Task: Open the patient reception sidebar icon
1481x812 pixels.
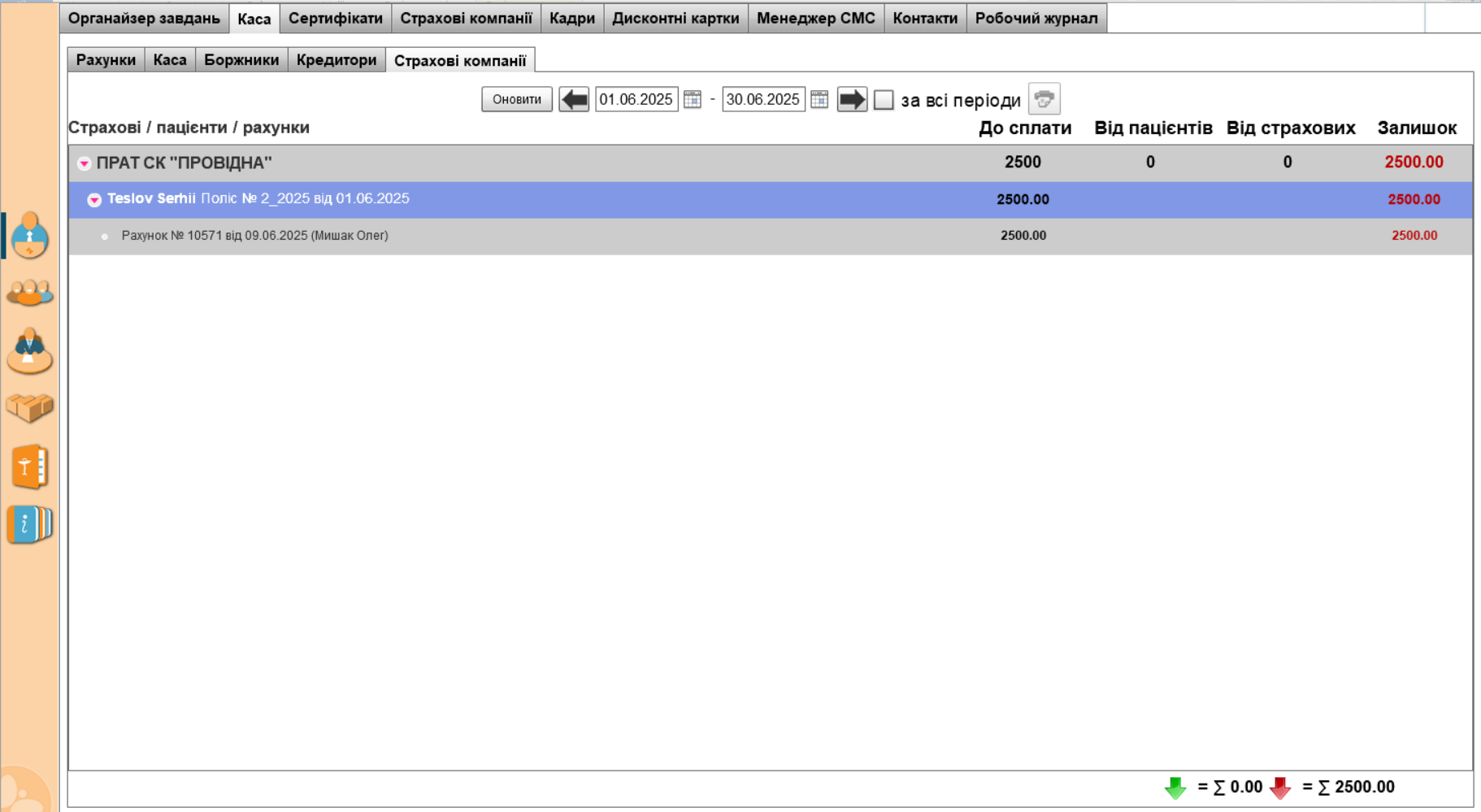Action: (x=29, y=235)
